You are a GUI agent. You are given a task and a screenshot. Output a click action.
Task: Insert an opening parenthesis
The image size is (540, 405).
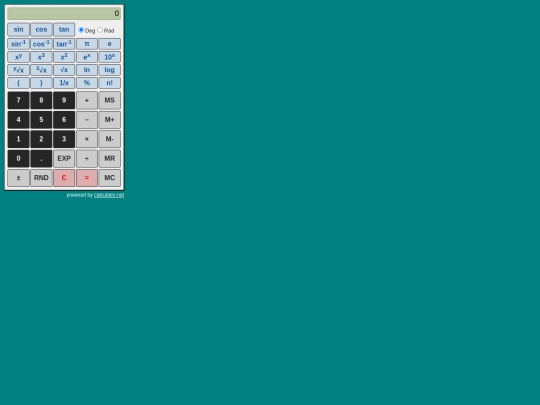pos(18,83)
